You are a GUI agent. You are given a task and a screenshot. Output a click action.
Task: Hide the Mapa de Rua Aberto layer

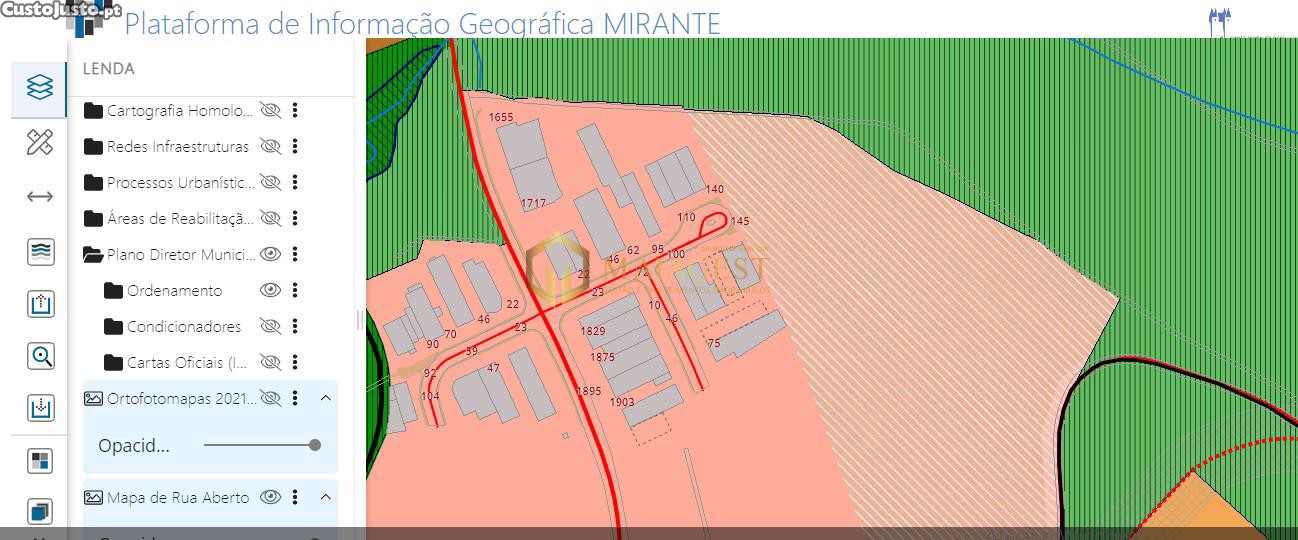(x=270, y=497)
